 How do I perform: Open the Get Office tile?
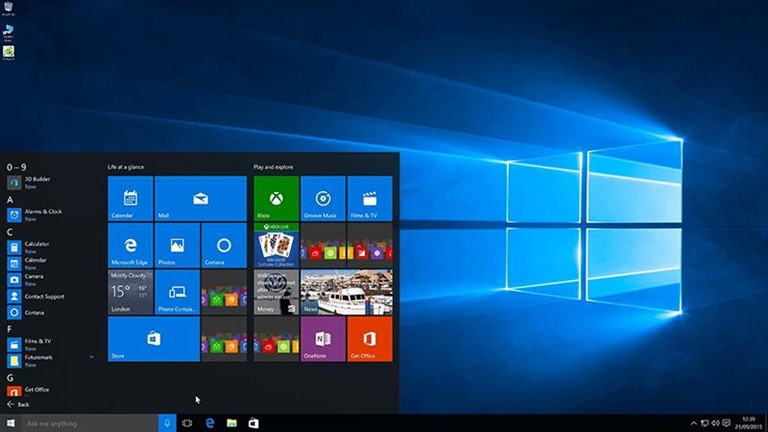[370, 339]
